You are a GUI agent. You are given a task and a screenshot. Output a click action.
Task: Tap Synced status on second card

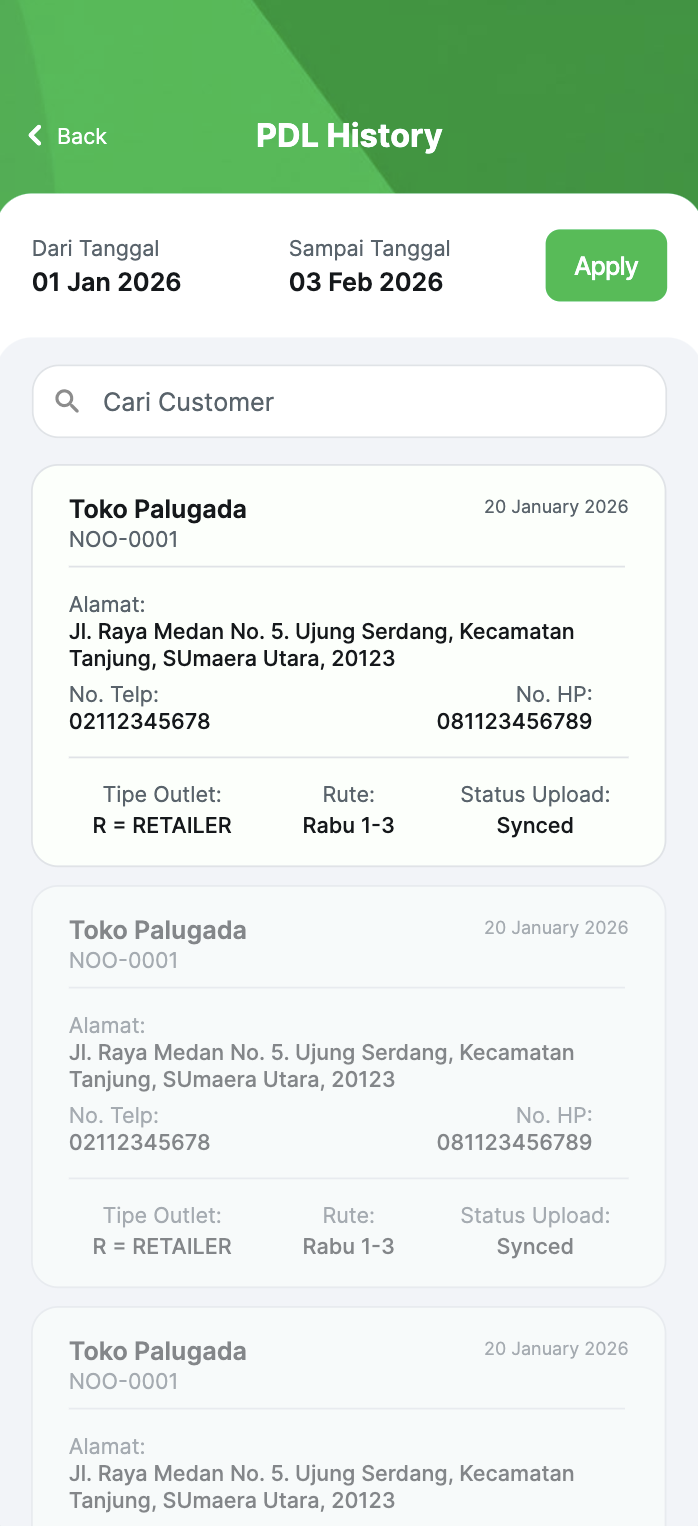coord(535,1247)
